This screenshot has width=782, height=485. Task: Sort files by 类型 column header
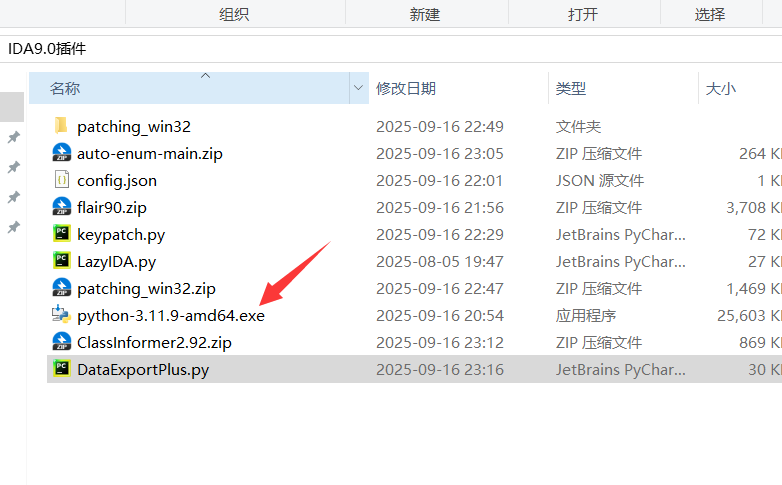tap(570, 88)
